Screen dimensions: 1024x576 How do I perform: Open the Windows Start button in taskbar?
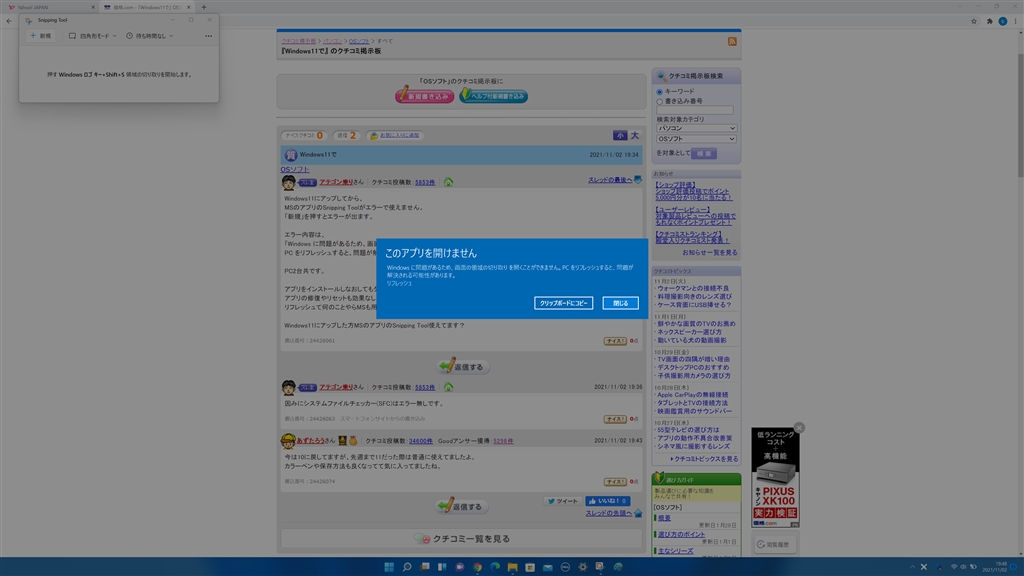click(x=389, y=567)
